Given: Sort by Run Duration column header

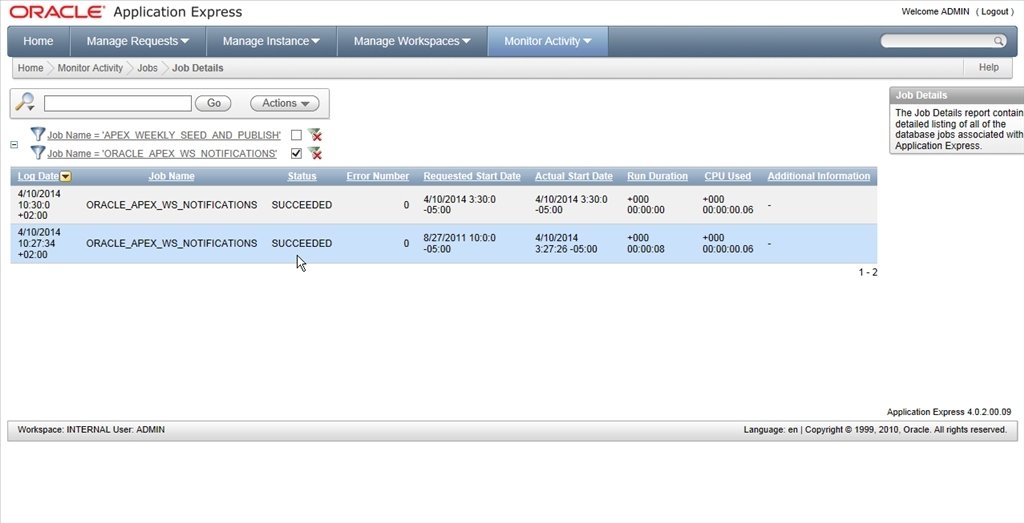Looking at the screenshot, I should 658,176.
